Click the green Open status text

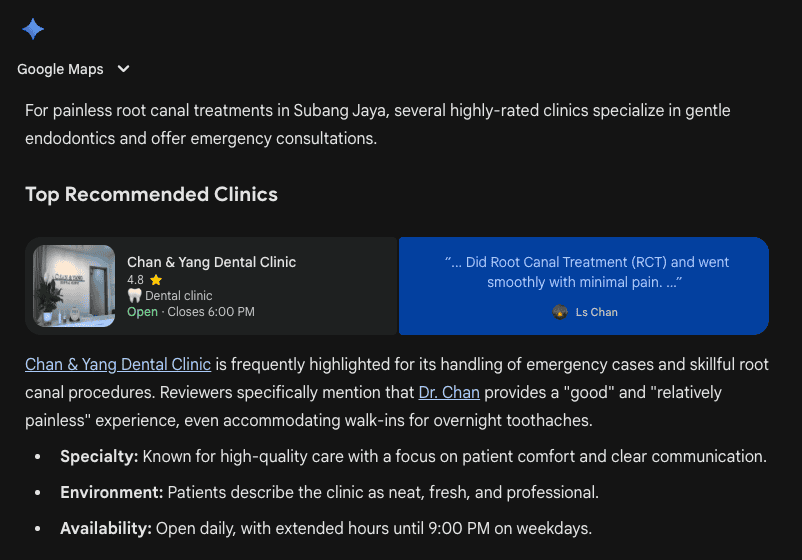(142, 312)
